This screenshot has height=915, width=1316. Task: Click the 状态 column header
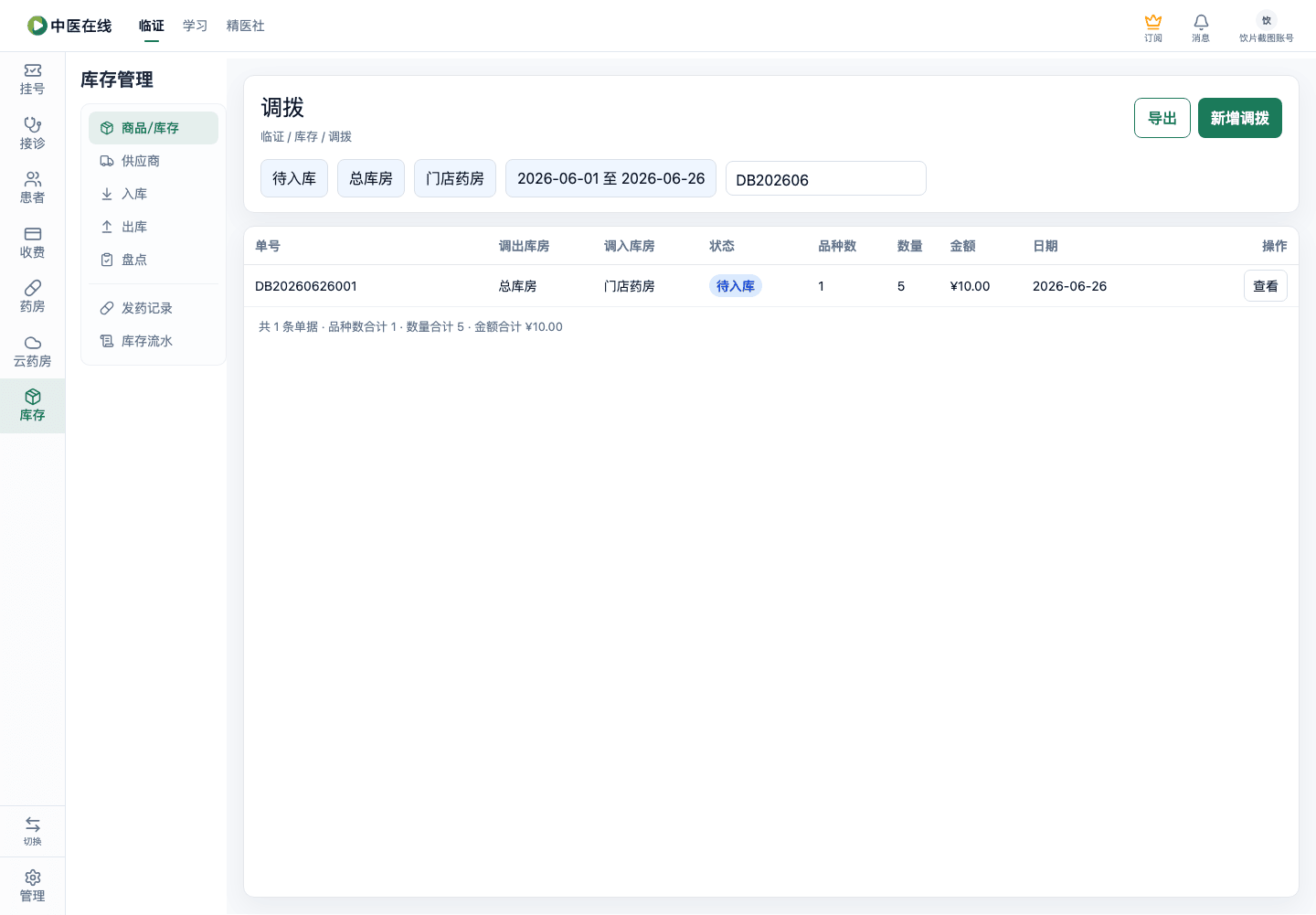[722, 246]
